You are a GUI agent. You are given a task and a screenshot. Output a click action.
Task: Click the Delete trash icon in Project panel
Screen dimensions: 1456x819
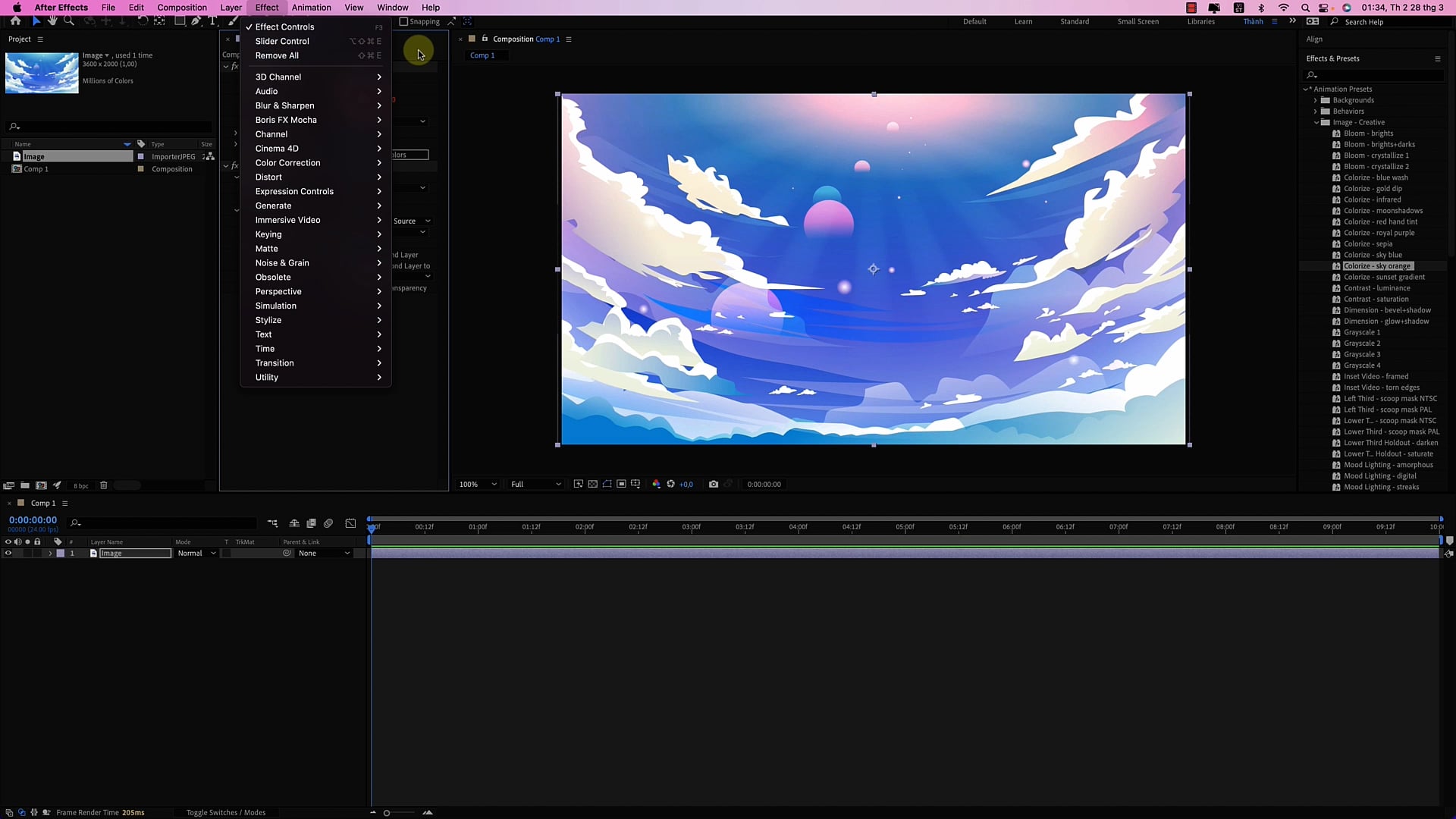coord(104,485)
